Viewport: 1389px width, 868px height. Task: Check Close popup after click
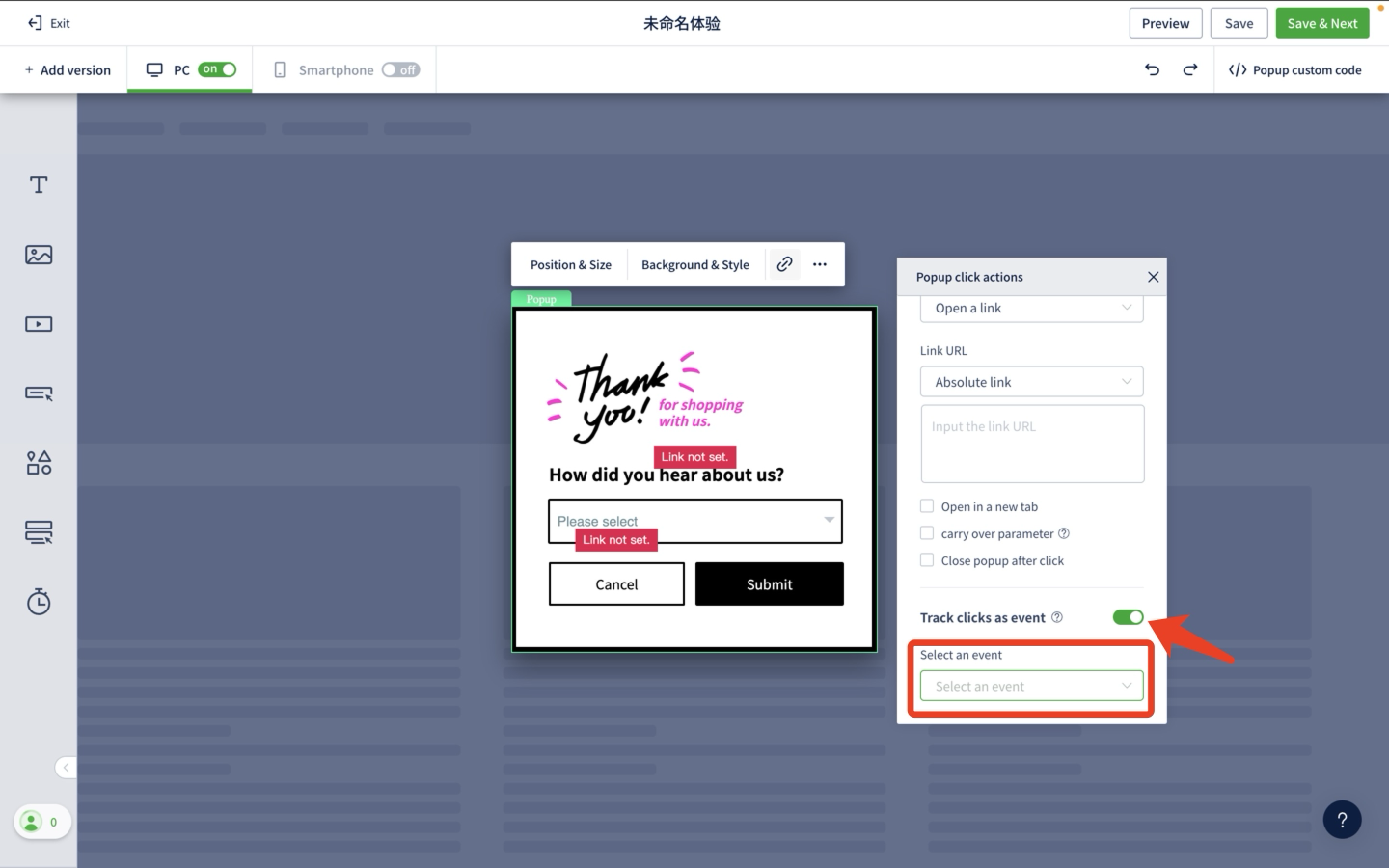coord(927,560)
